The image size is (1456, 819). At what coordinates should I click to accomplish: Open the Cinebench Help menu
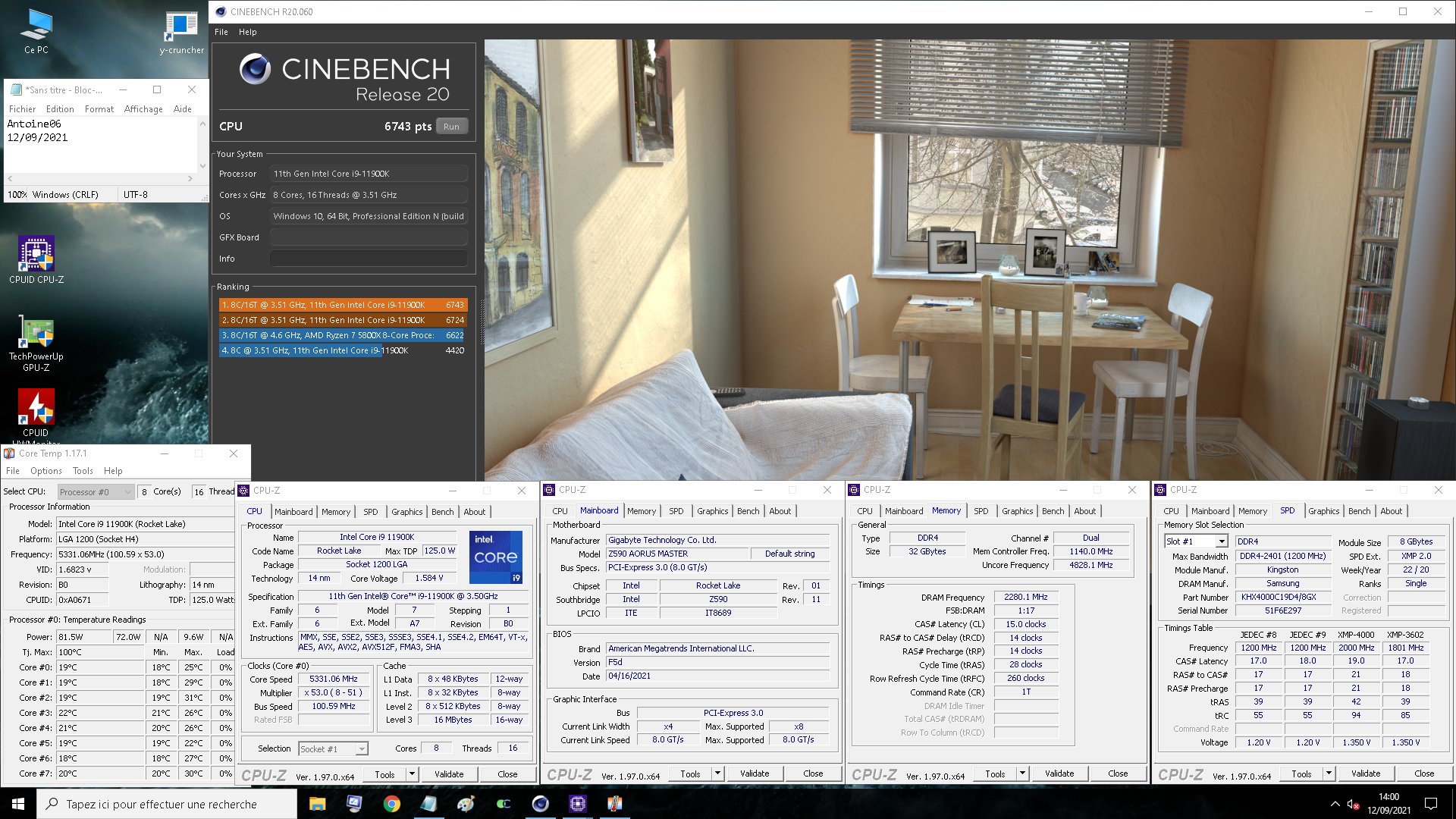tap(248, 32)
